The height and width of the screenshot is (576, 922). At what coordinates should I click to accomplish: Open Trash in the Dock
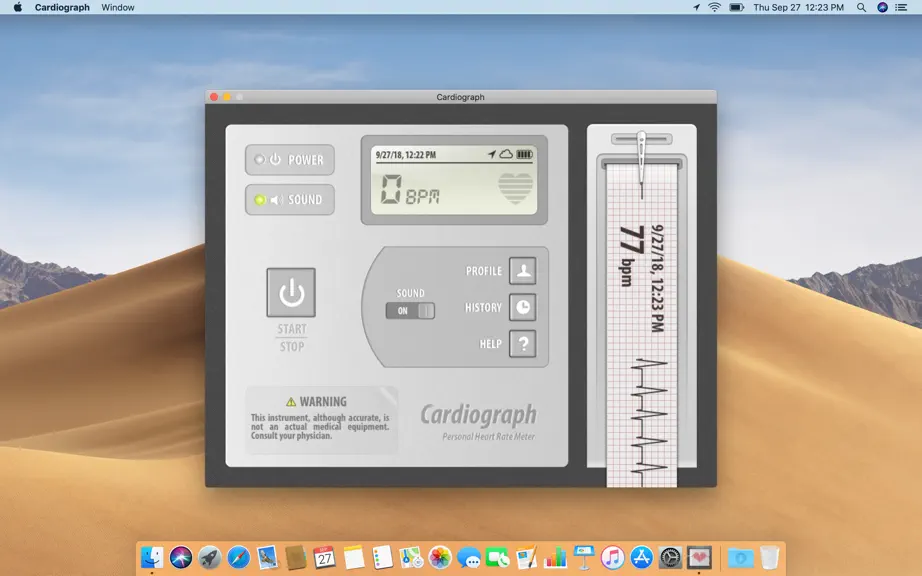click(x=769, y=557)
